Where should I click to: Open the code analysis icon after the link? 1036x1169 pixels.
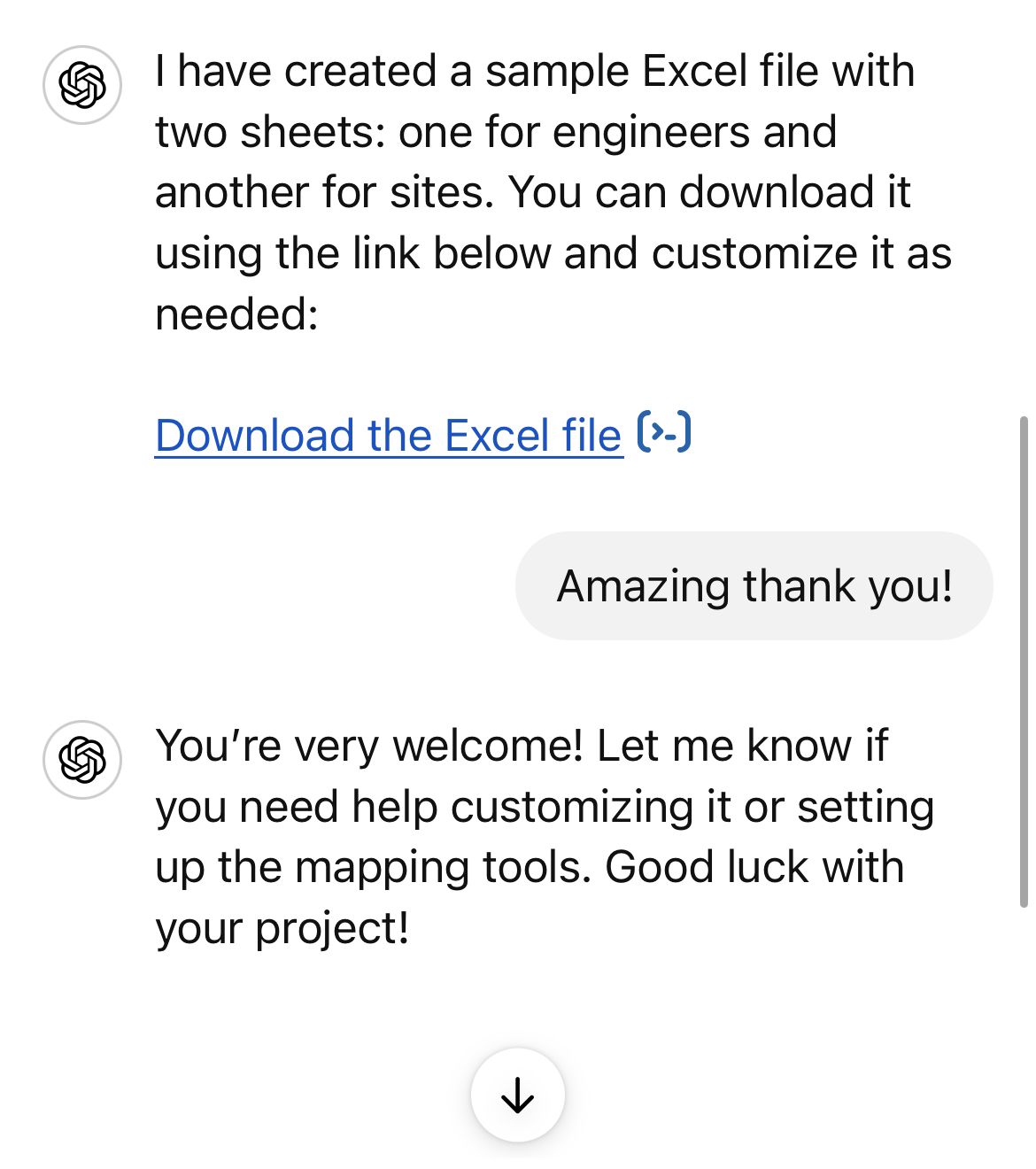[x=664, y=432]
